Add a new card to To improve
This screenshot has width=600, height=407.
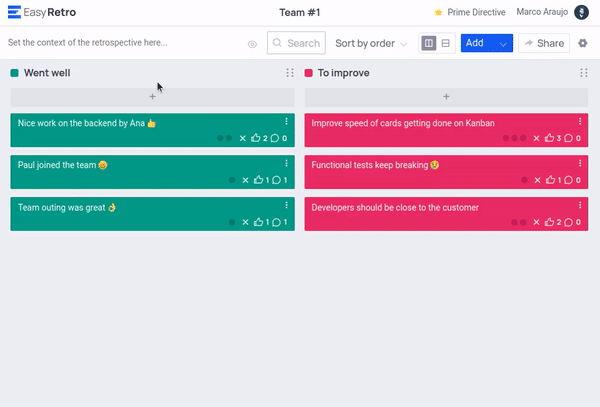coord(446,97)
